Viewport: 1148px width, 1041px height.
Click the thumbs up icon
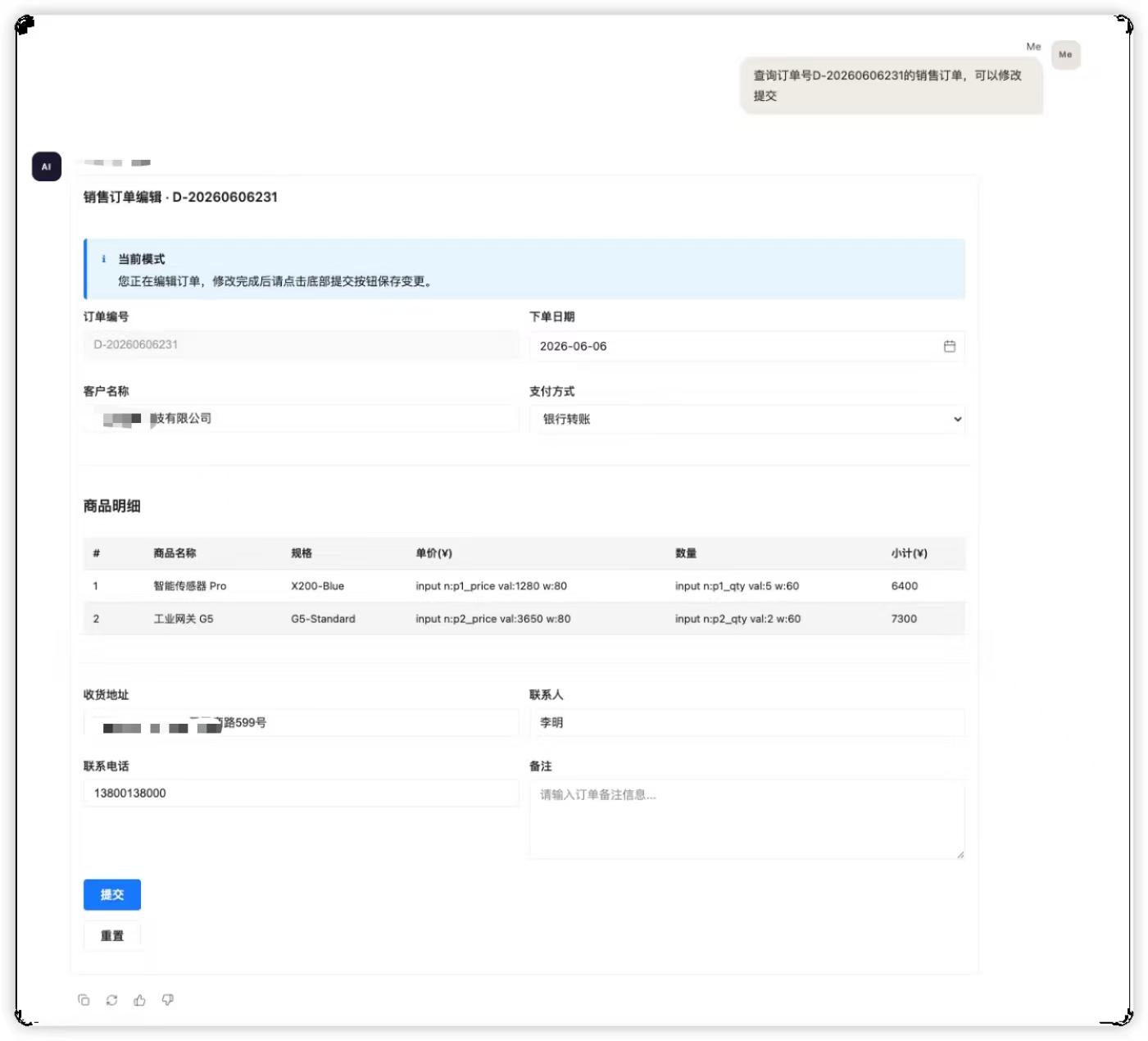coord(139,999)
